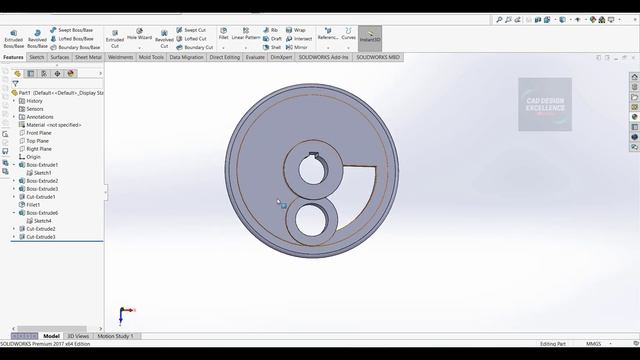Open the Hole Wizard dropdown arrow

click(139, 48)
